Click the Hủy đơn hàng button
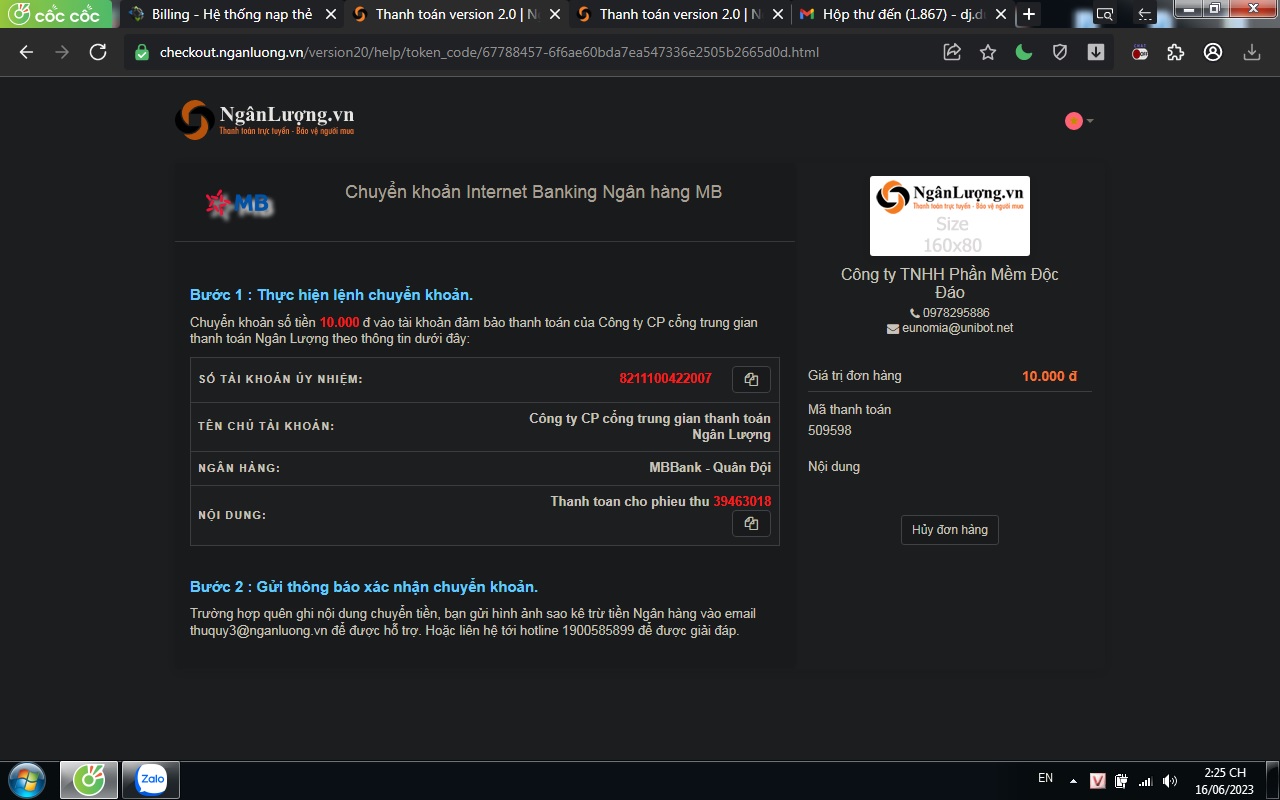Screen dimensions: 1280x800 point(949,530)
